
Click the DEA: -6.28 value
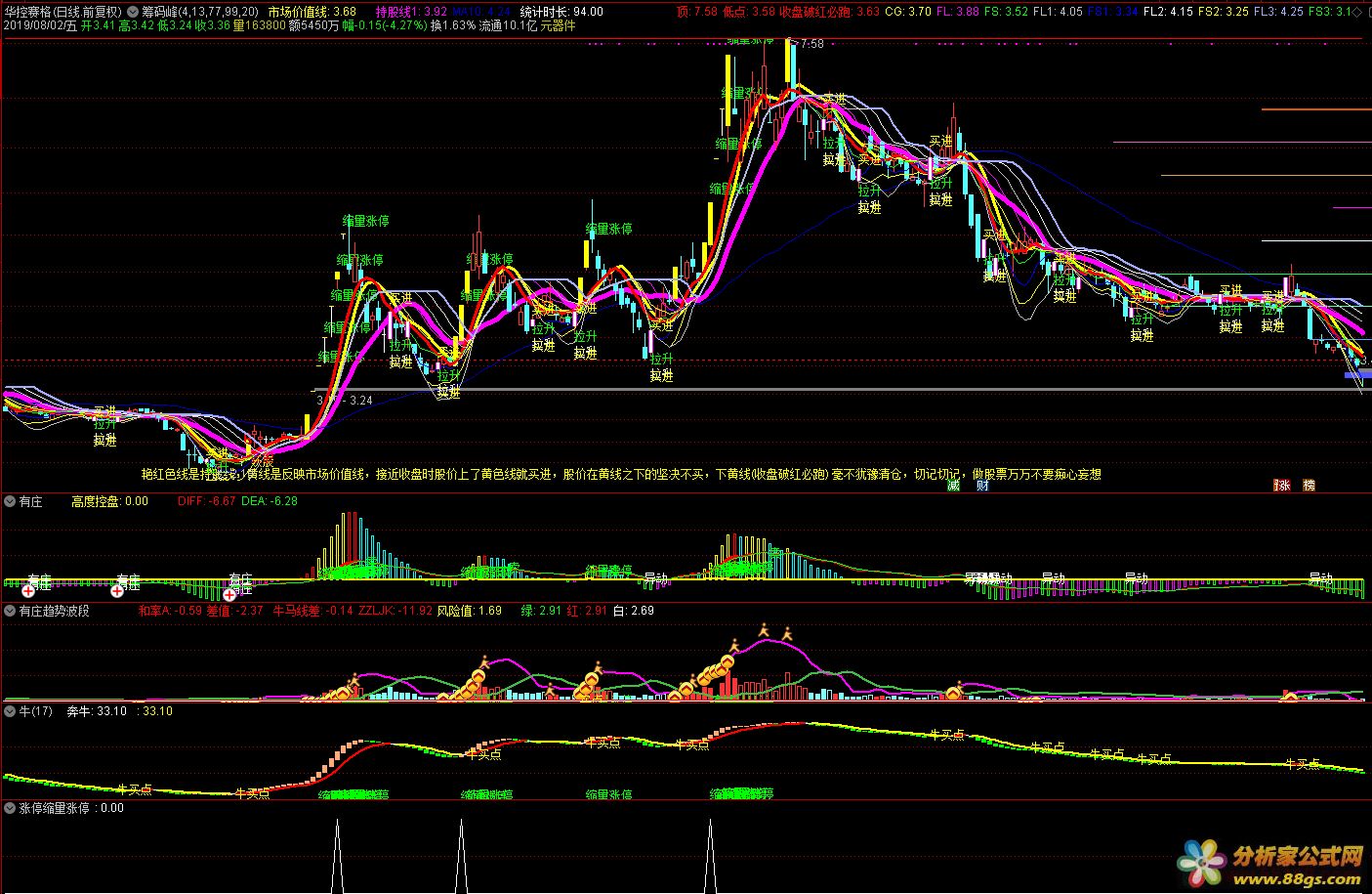[270, 501]
